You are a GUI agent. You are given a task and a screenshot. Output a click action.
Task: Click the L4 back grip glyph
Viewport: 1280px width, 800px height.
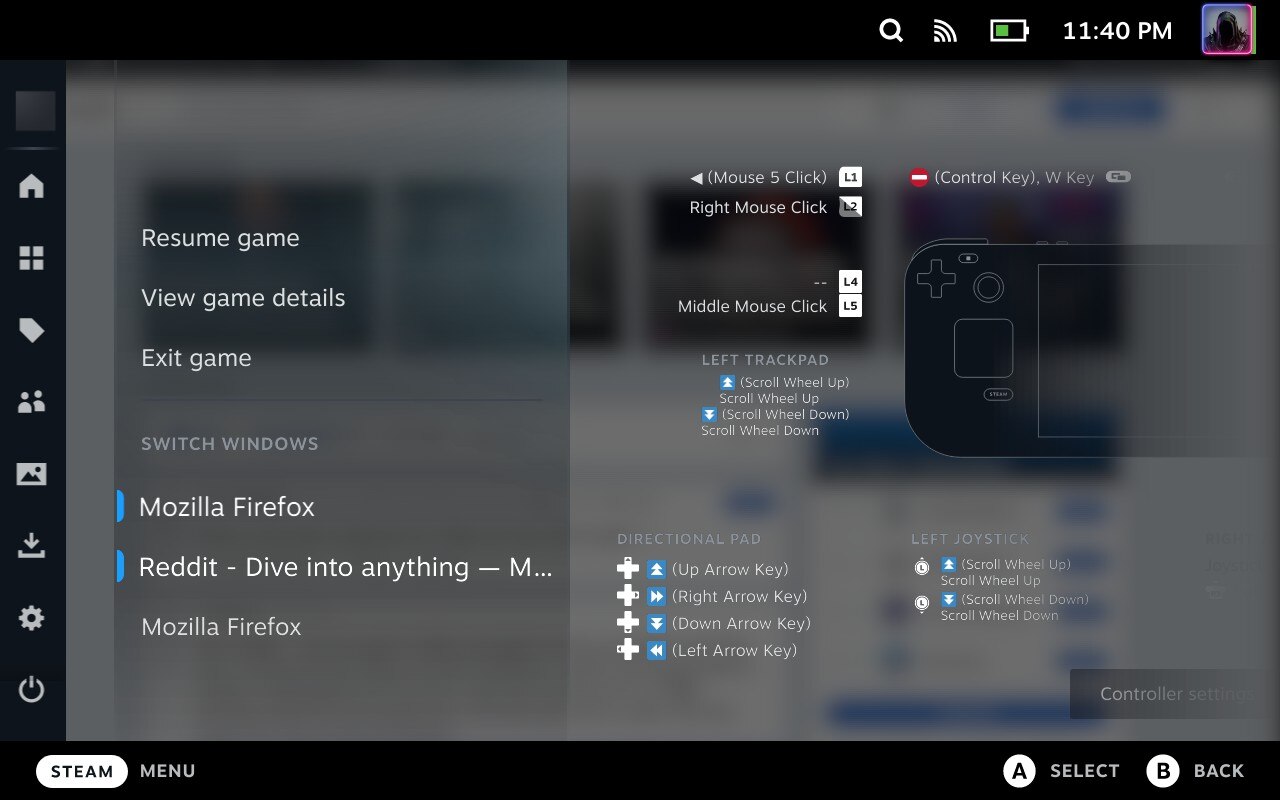click(x=850, y=282)
